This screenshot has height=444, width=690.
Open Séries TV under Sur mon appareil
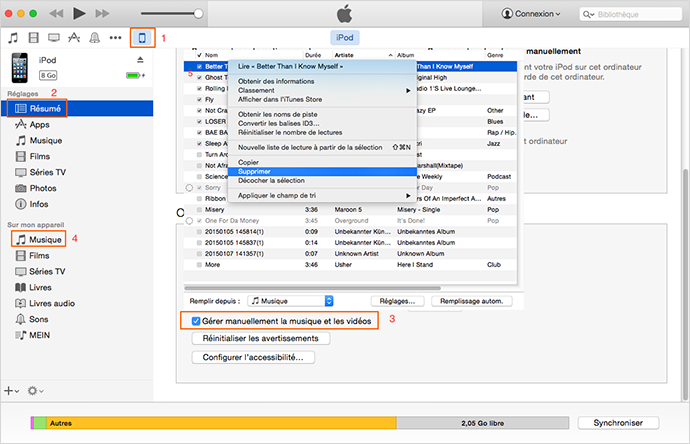[40, 272]
